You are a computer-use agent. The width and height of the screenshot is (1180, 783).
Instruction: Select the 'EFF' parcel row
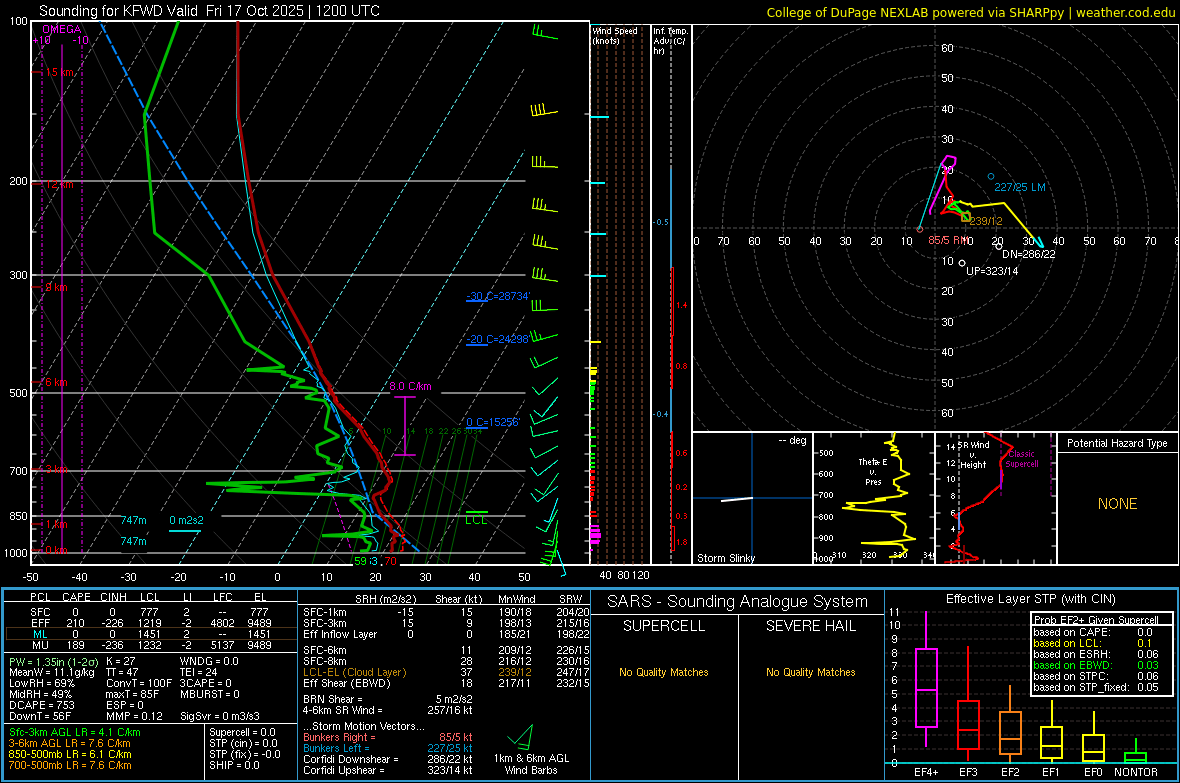[x=151, y=623]
